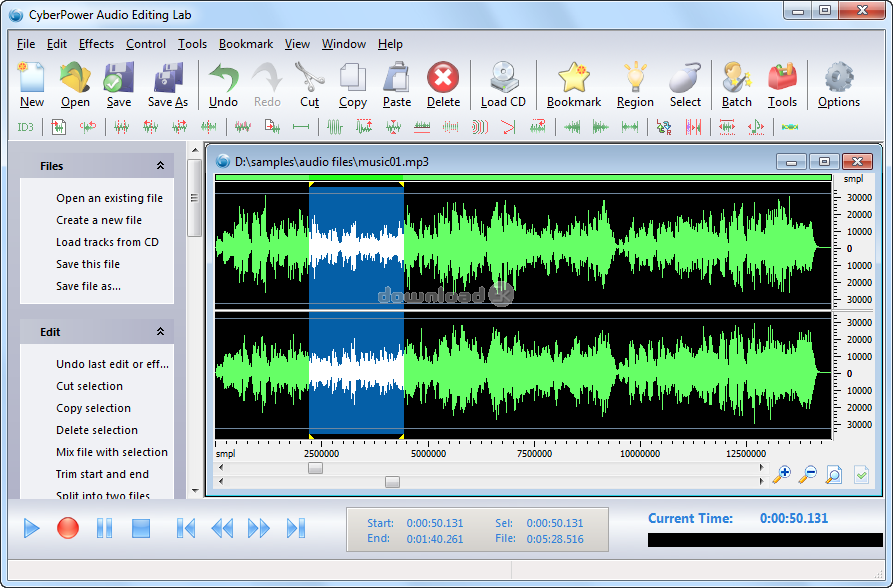Click the Select mouse icon
Viewport: 893px width, 588px height.
(685, 77)
